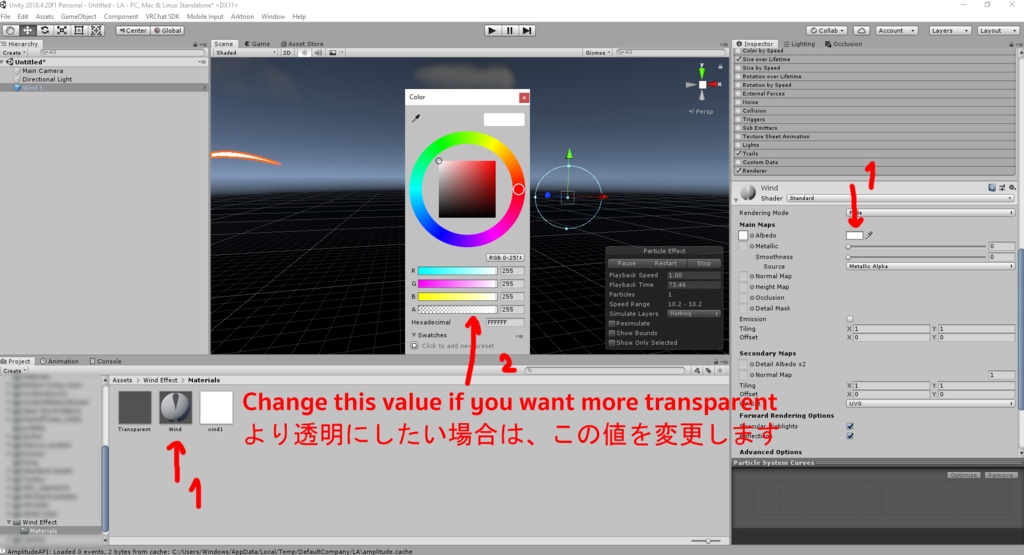Open the RGB 0-255 mode dropdown
1024x555 pixels.
pos(505,257)
